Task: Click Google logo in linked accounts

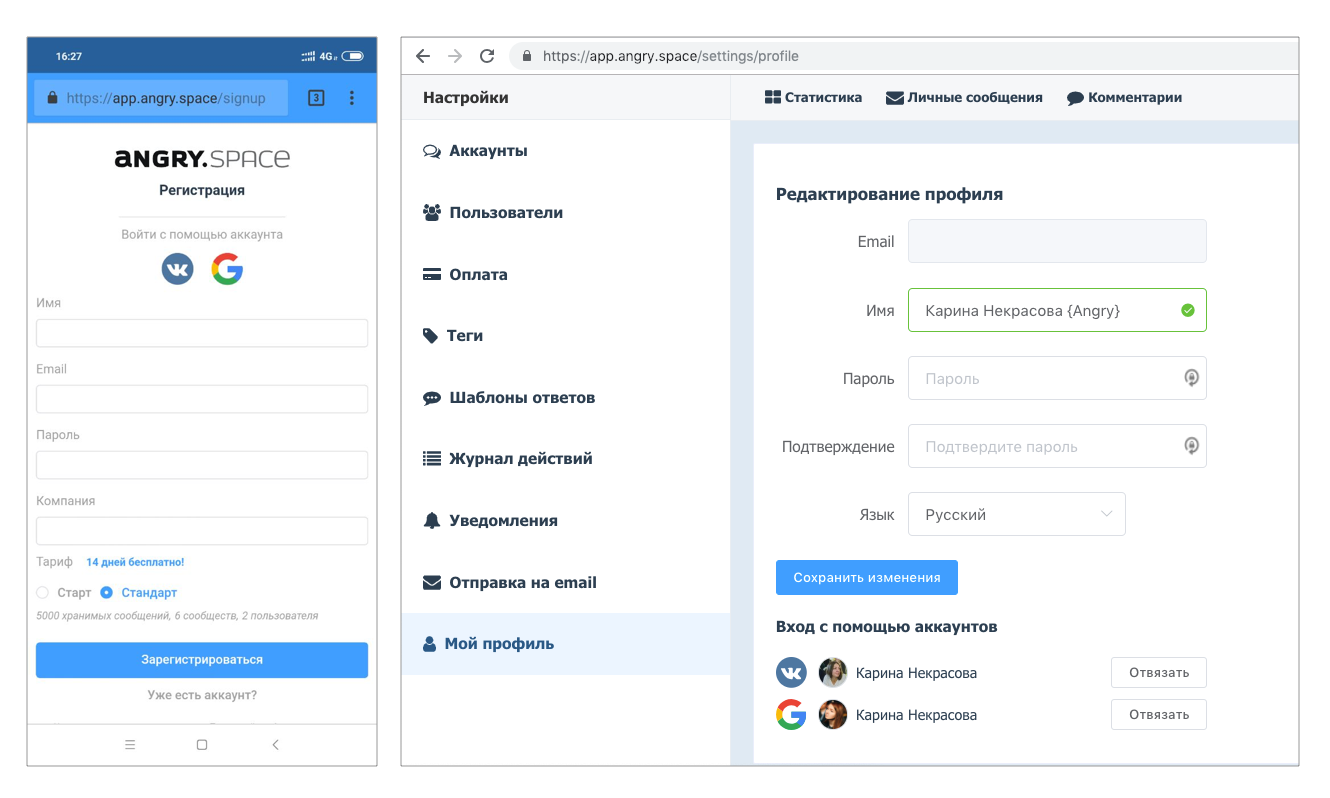Action: [791, 714]
